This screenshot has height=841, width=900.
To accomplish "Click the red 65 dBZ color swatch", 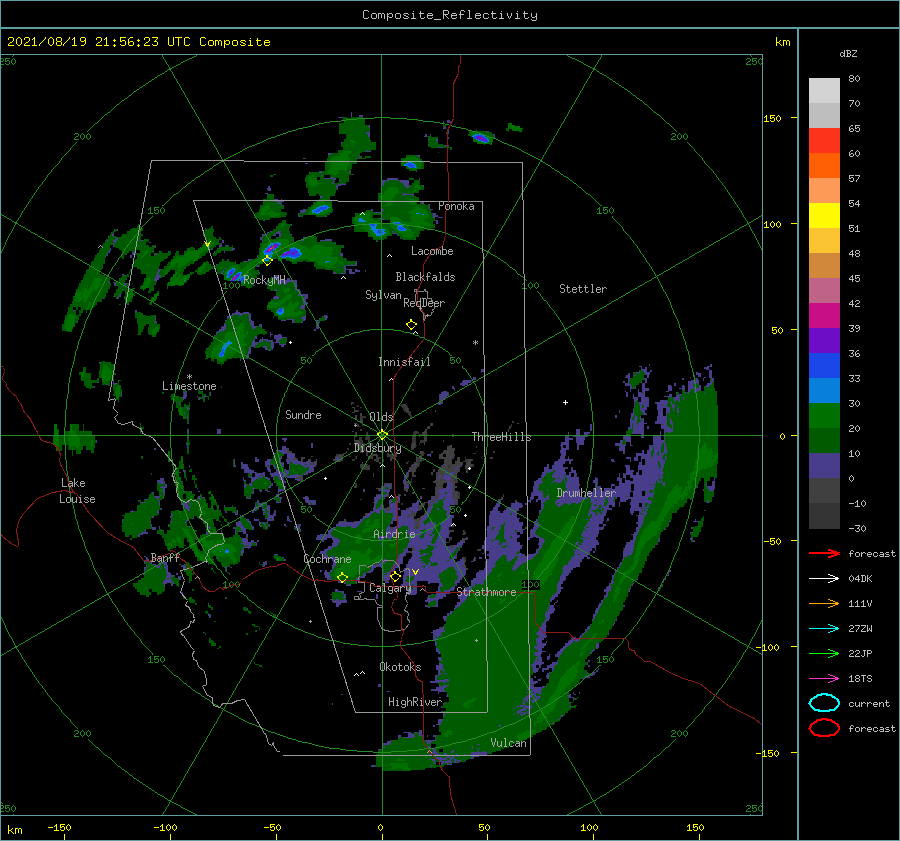I will pos(824,140).
